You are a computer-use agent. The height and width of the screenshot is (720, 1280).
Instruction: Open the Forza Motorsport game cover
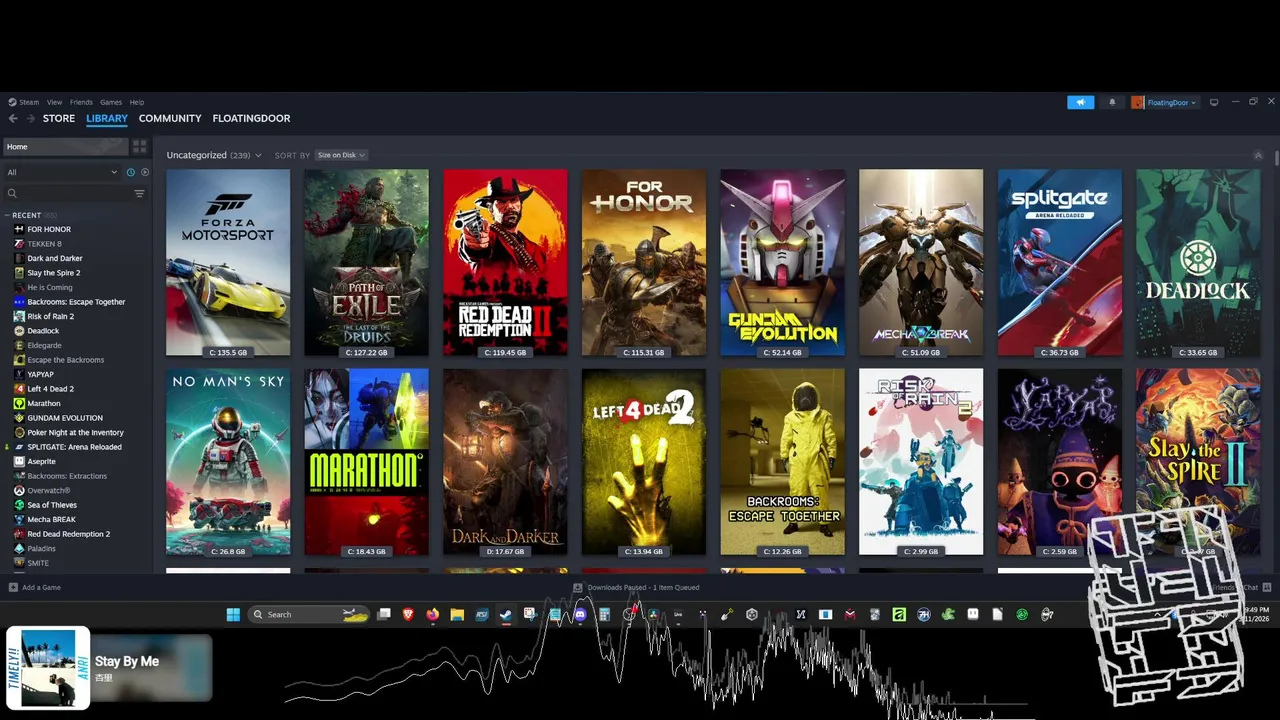point(228,262)
